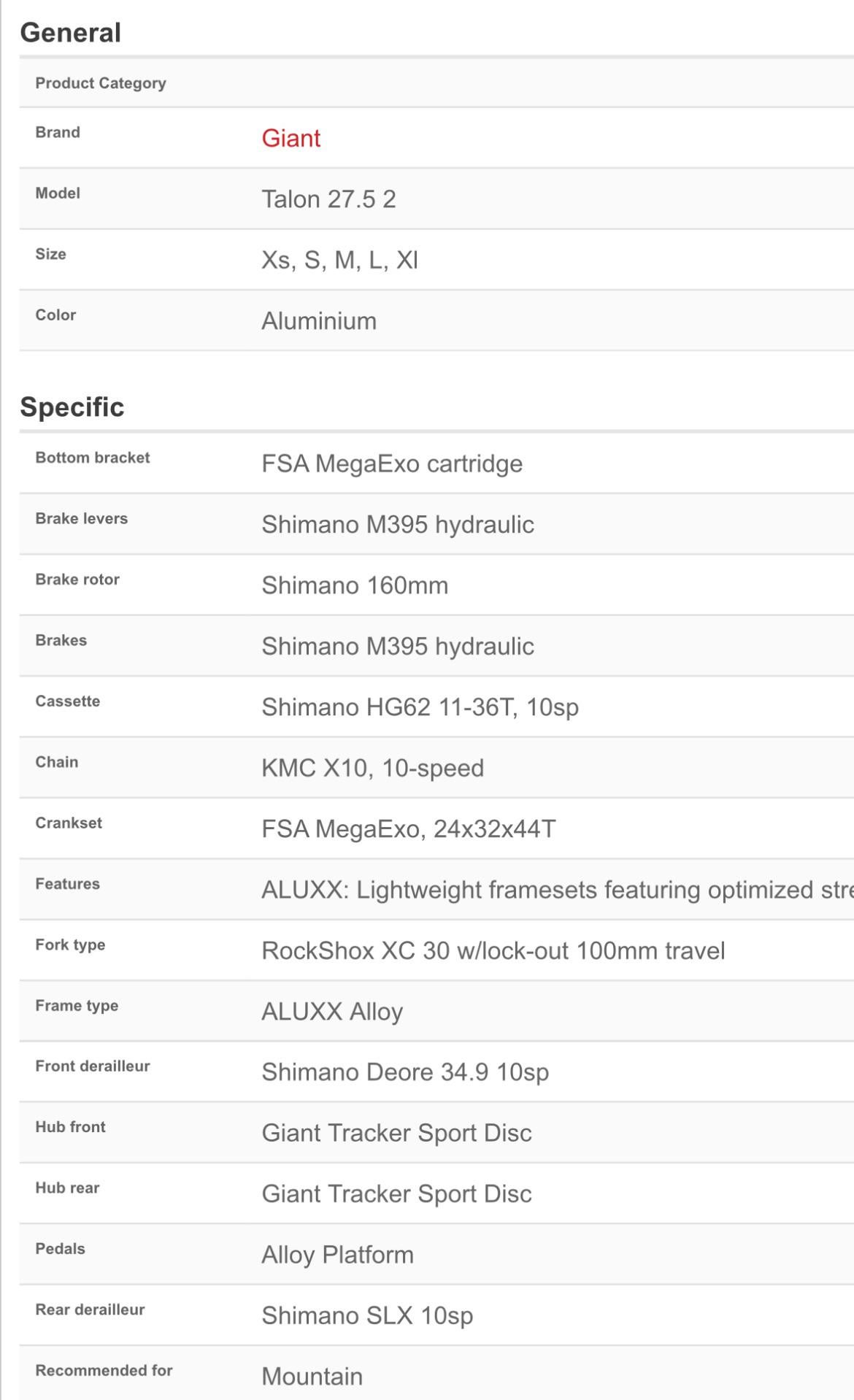The image size is (854, 1400).
Task: Click the Brake levers label
Action: 81,518
